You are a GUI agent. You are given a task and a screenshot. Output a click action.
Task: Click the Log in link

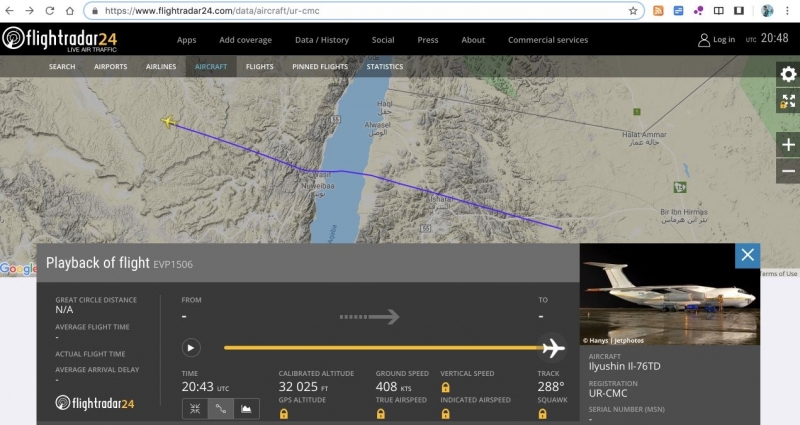(x=717, y=40)
